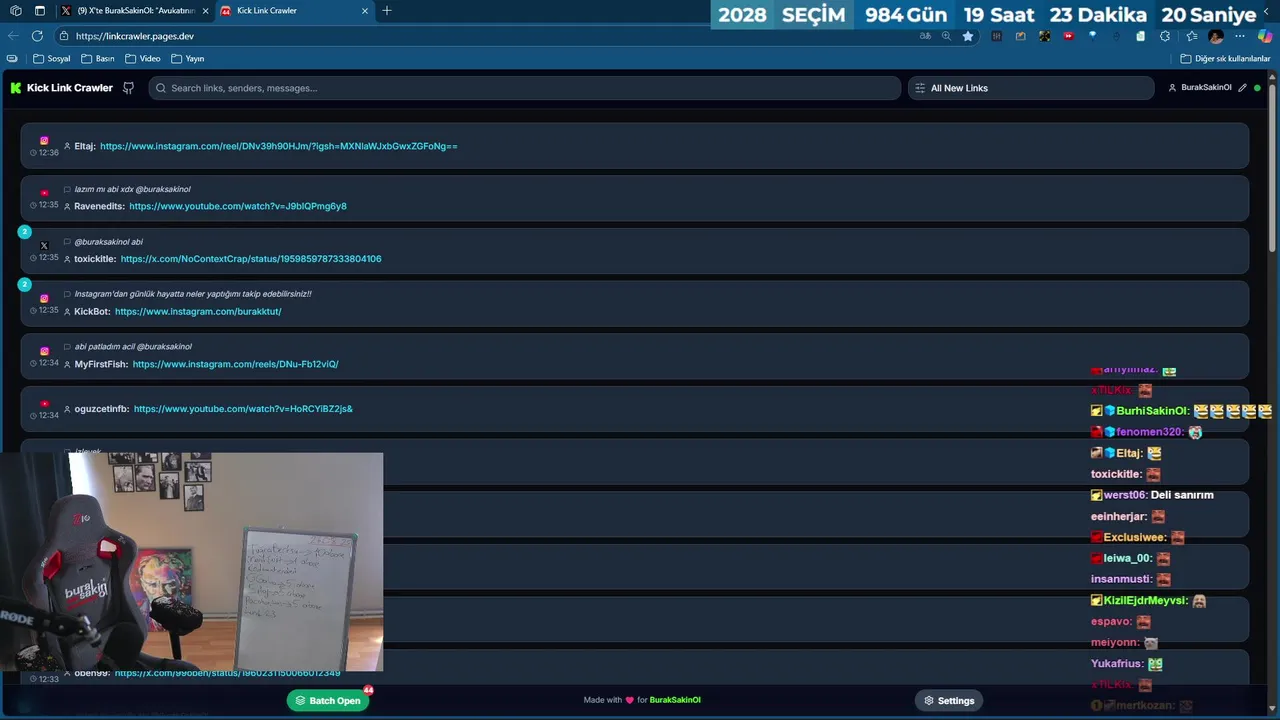Viewport: 1280px width, 720px height.
Task: Click the webcam video overlay
Action: (192, 562)
